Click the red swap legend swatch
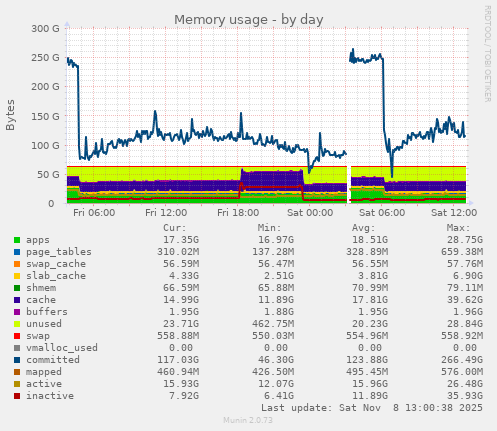Viewport: 497px width, 431px height. coord(17,336)
